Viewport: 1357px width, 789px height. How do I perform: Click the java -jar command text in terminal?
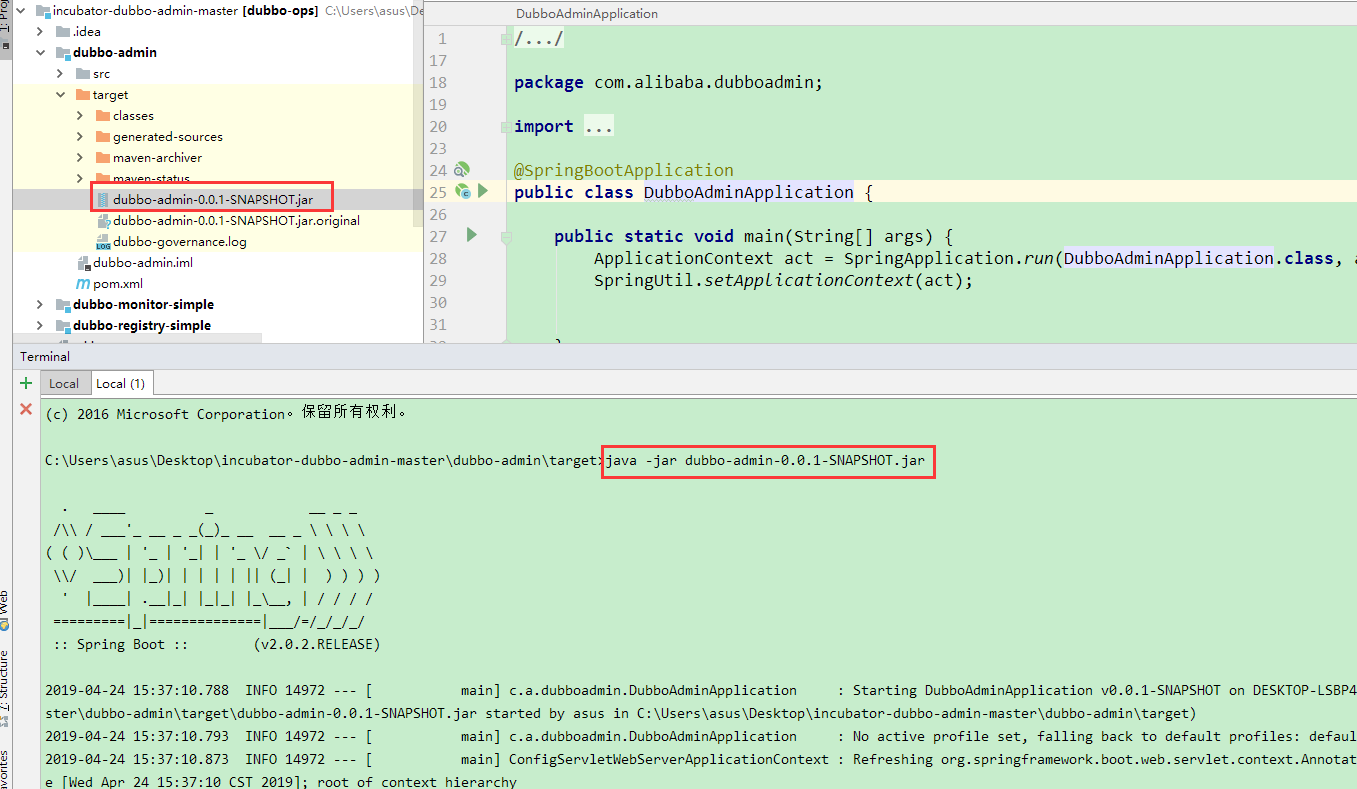point(765,461)
